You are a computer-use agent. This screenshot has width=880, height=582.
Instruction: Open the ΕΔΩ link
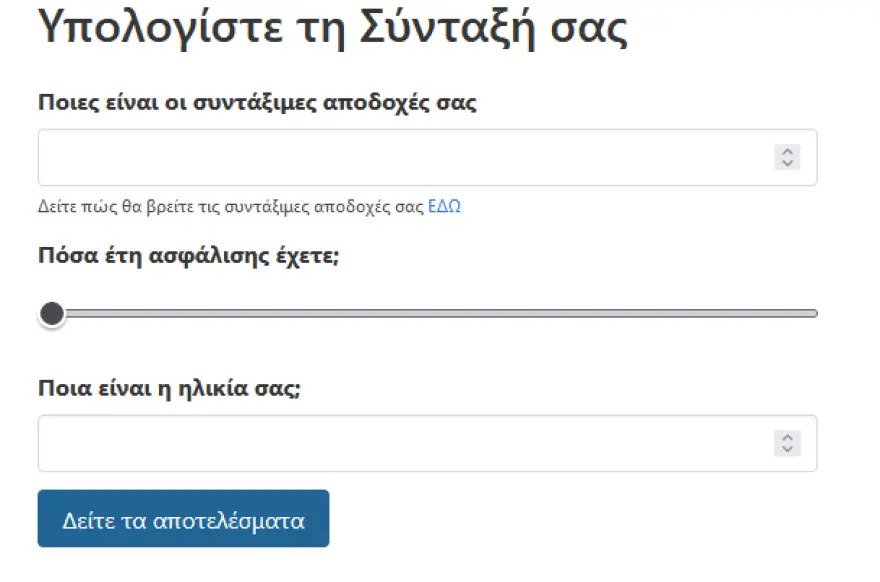tap(444, 207)
